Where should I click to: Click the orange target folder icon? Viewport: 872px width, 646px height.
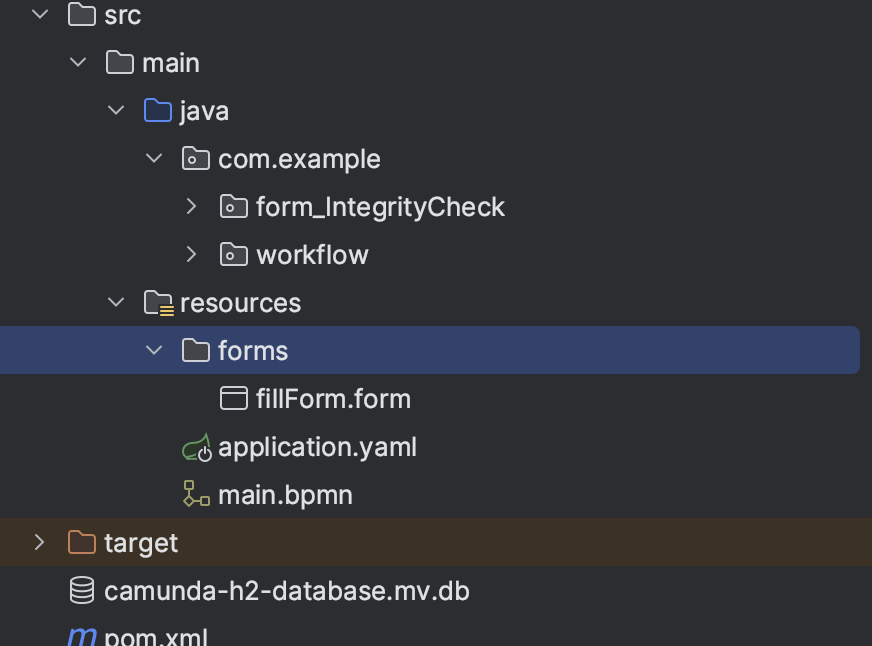[x=81, y=543]
